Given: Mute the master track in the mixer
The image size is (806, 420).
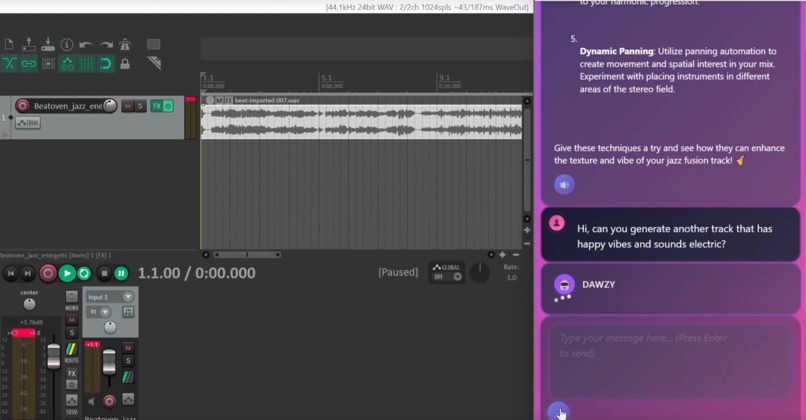Looking at the screenshot, I should click(x=71, y=320).
